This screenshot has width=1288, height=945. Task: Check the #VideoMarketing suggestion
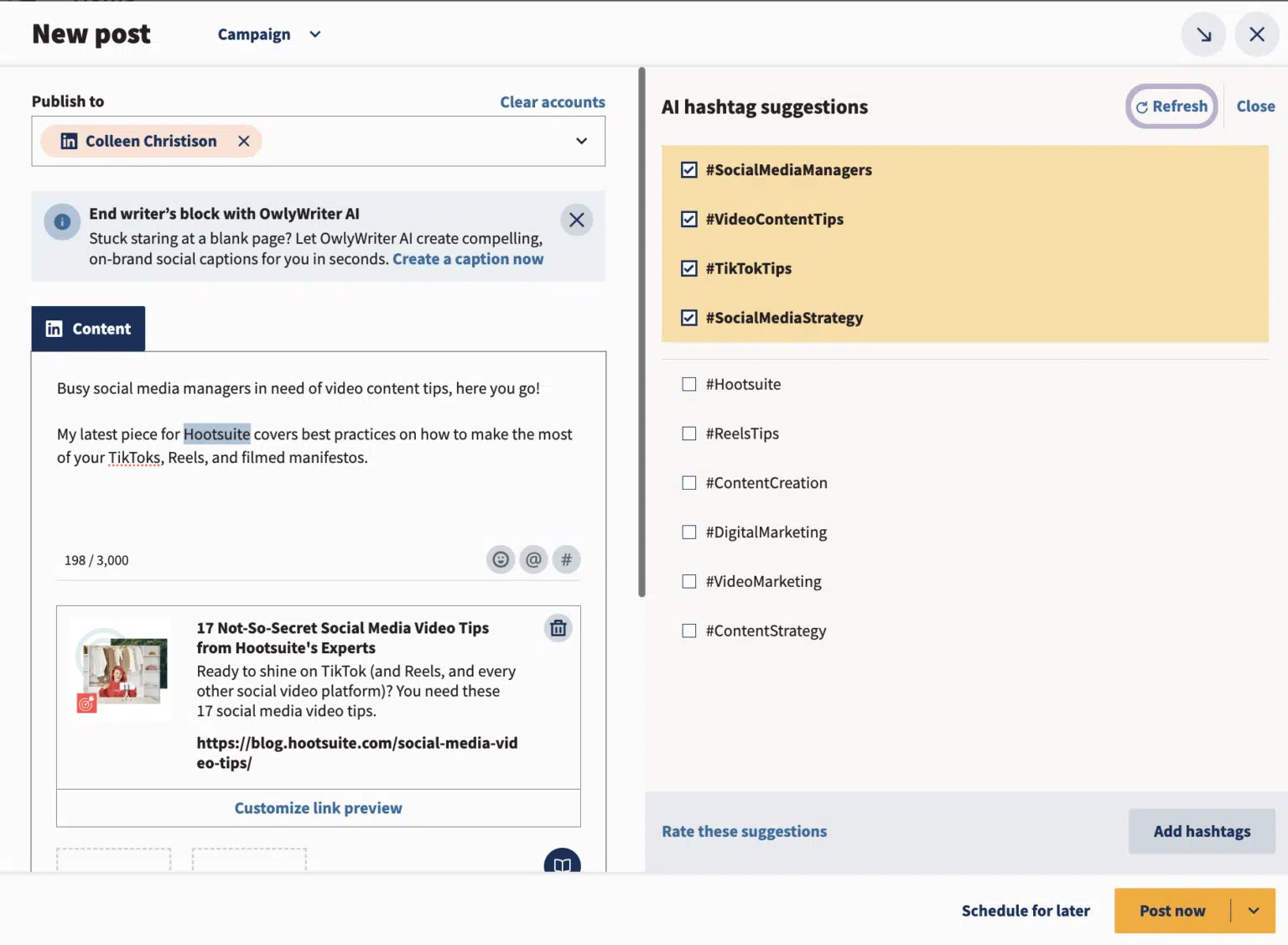point(688,581)
